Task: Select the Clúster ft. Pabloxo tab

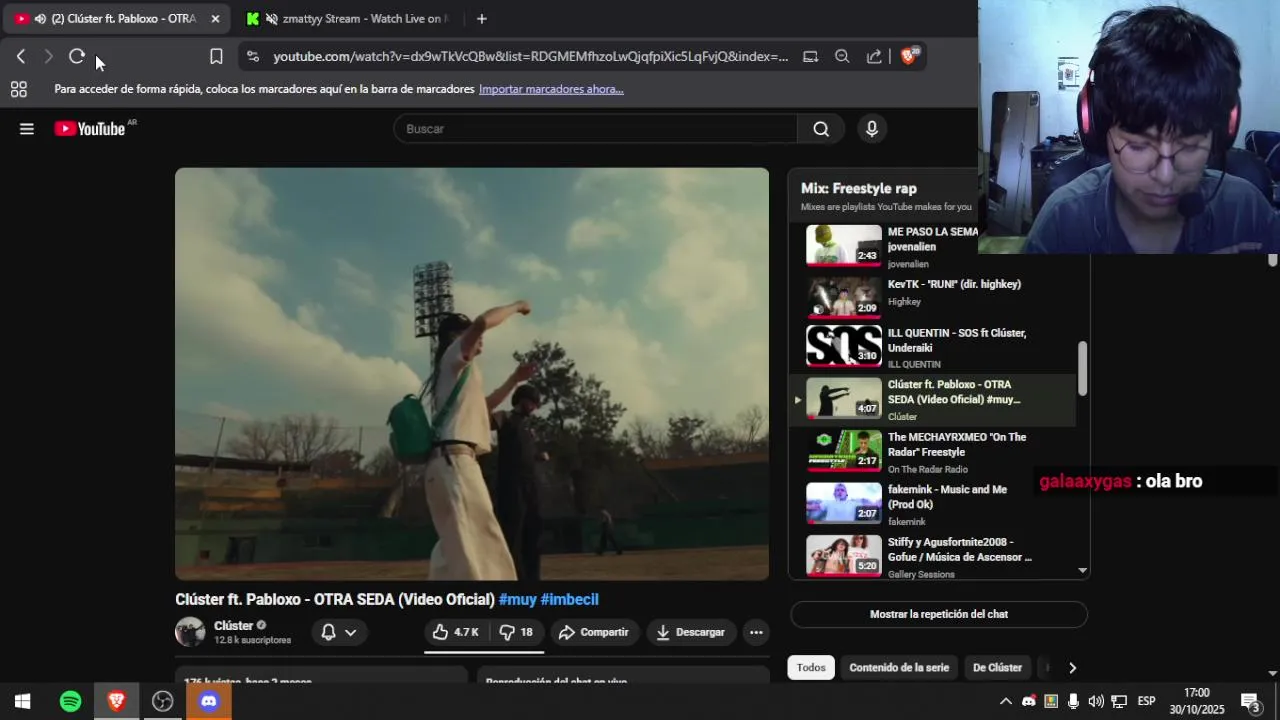Action: pos(118,19)
